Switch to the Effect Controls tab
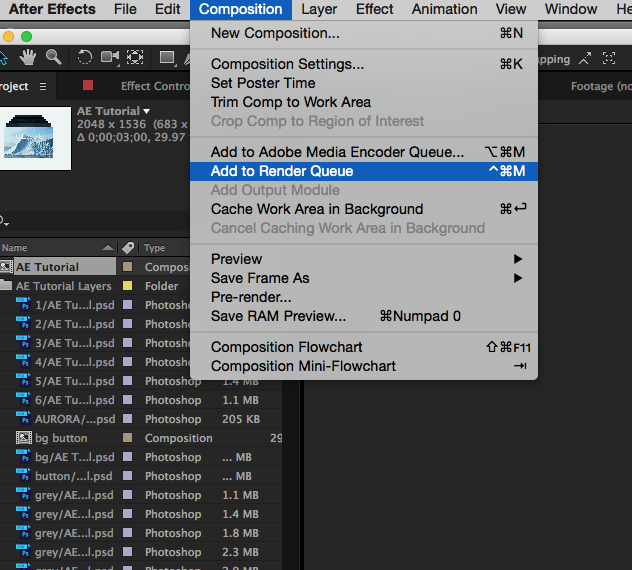632x570 pixels. point(155,86)
